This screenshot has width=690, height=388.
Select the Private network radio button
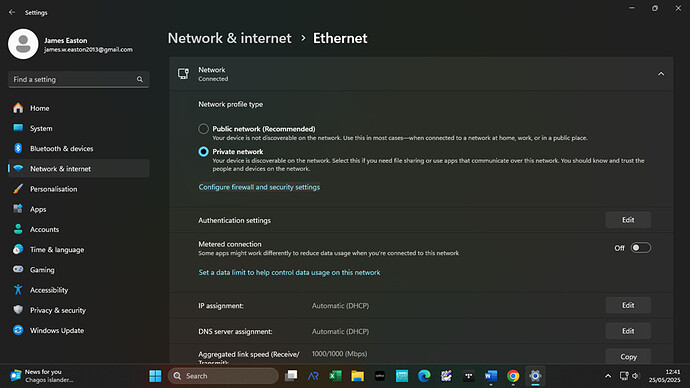(x=203, y=151)
